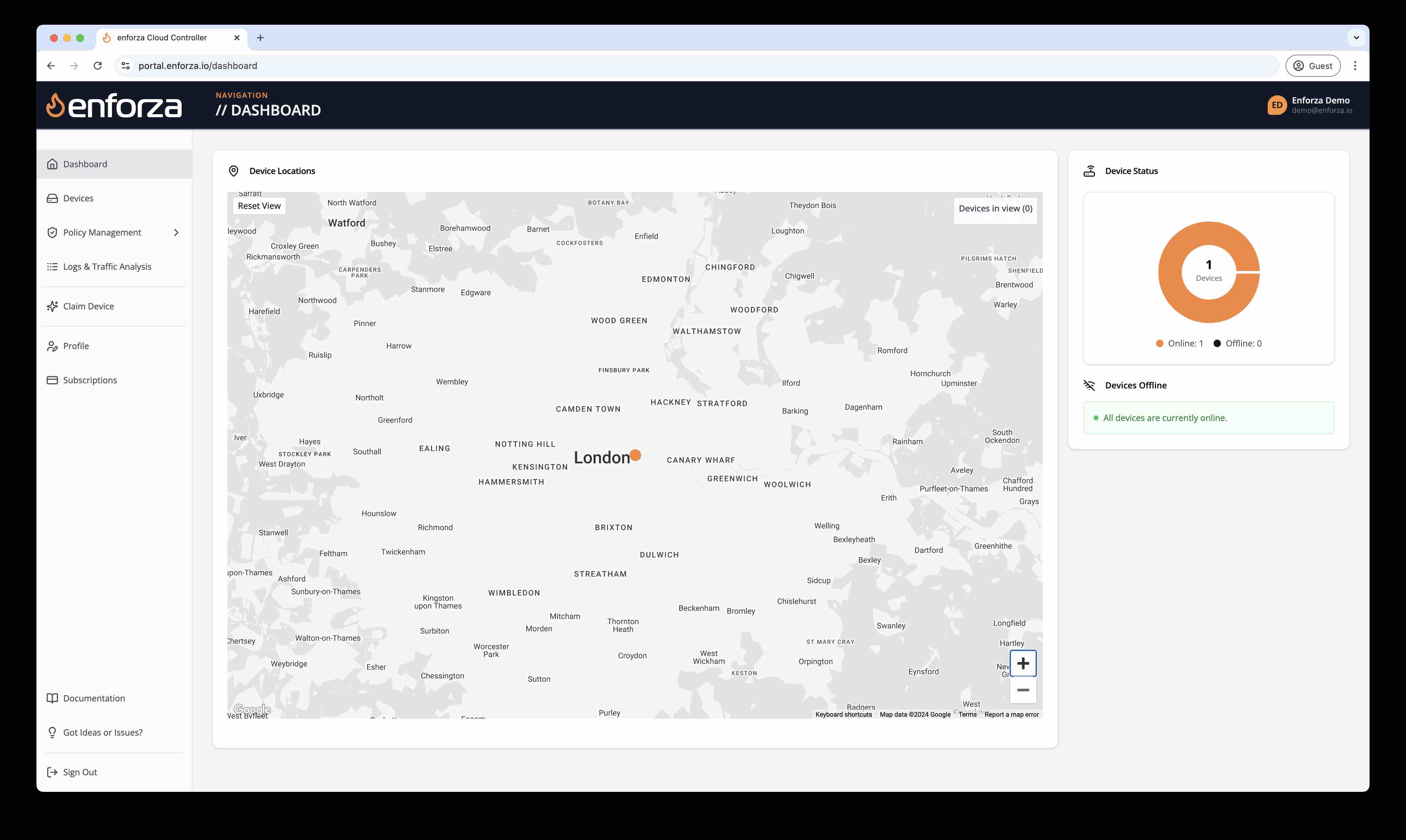Click the map Terms link
1406x840 pixels.
pyautogui.click(x=968, y=714)
